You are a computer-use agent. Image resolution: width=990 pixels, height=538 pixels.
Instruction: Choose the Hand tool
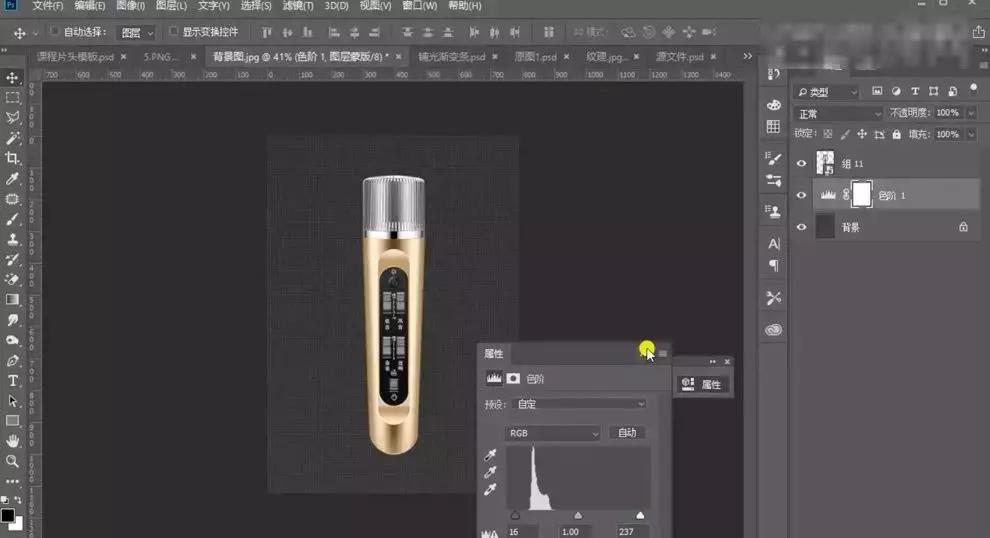click(13, 441)
